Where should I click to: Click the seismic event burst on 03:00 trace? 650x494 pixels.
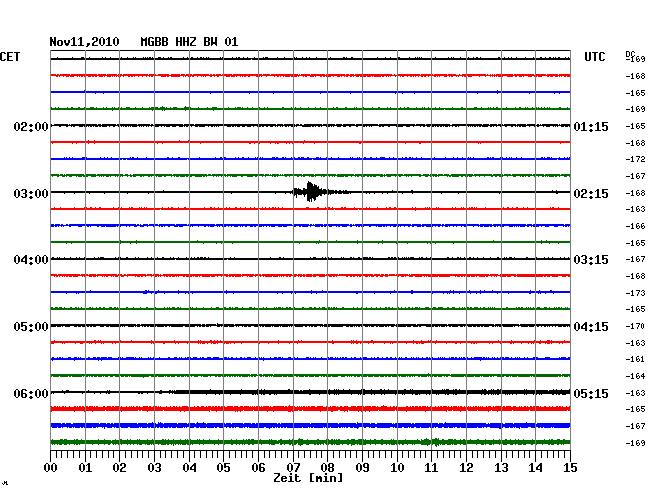coord(320,191)
